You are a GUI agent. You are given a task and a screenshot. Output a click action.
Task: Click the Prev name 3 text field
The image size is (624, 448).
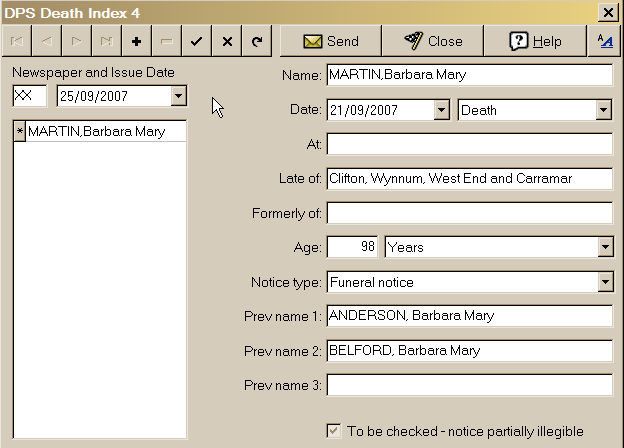tap(469, 385)
